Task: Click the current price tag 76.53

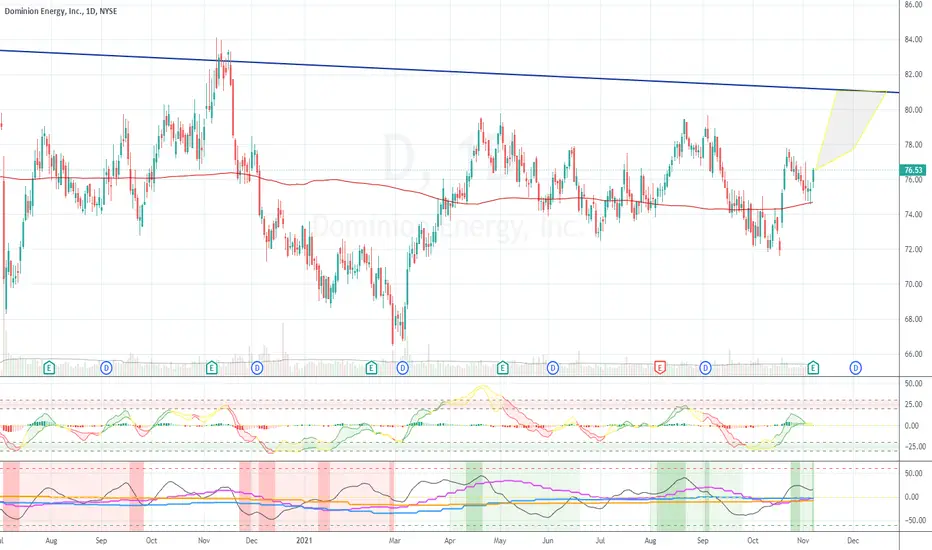Action: click(913, 170)
